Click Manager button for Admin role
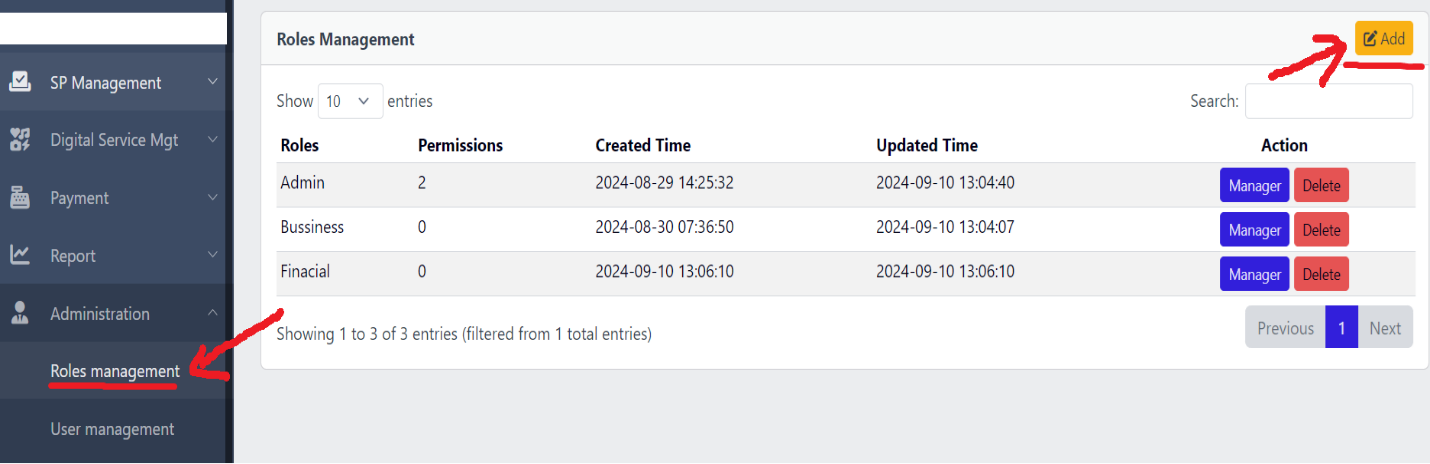Screen dimensions: 1430x464 tap(1254, 186)
